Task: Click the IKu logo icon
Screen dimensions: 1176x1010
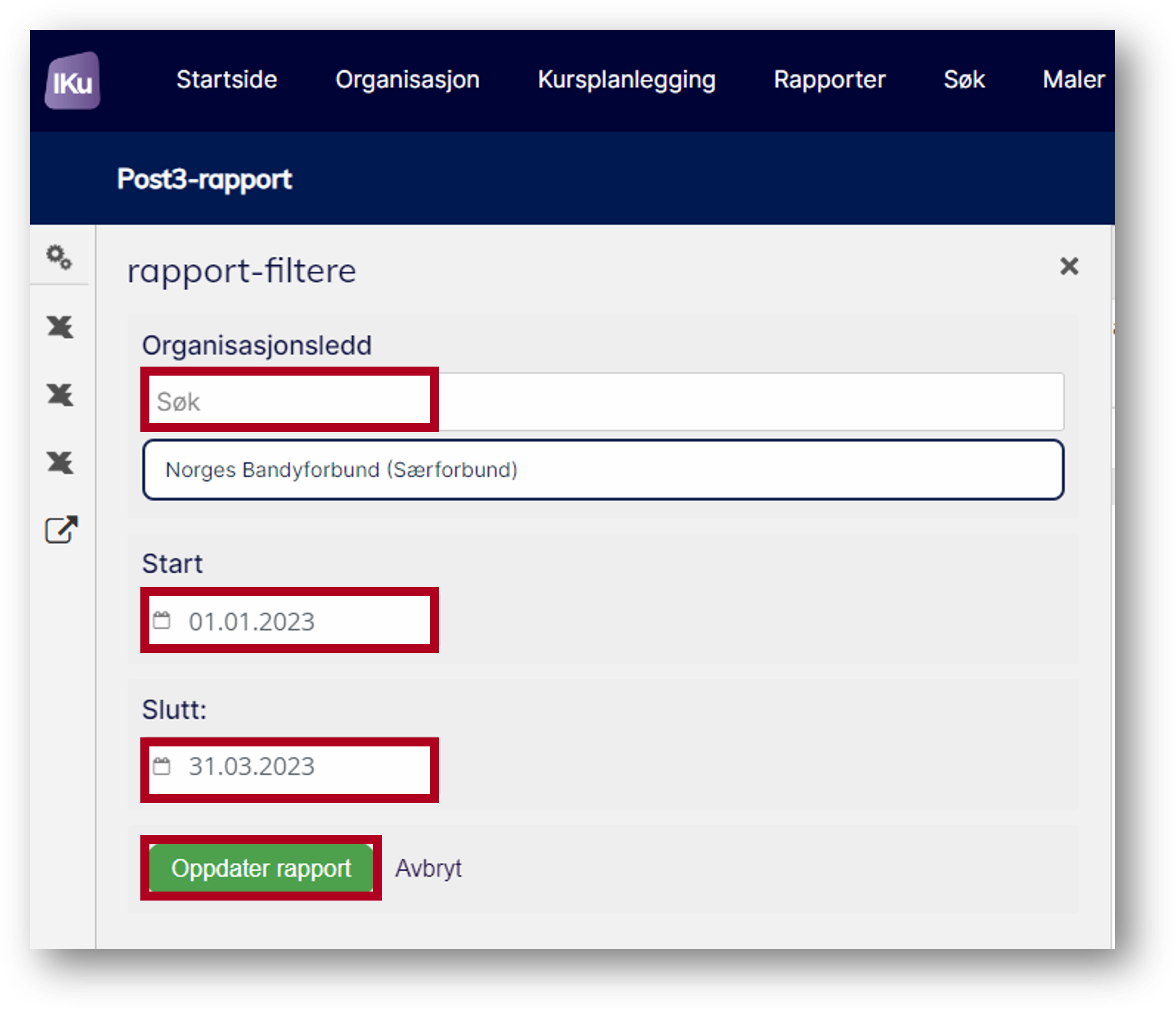Action: tap(73, 80)
